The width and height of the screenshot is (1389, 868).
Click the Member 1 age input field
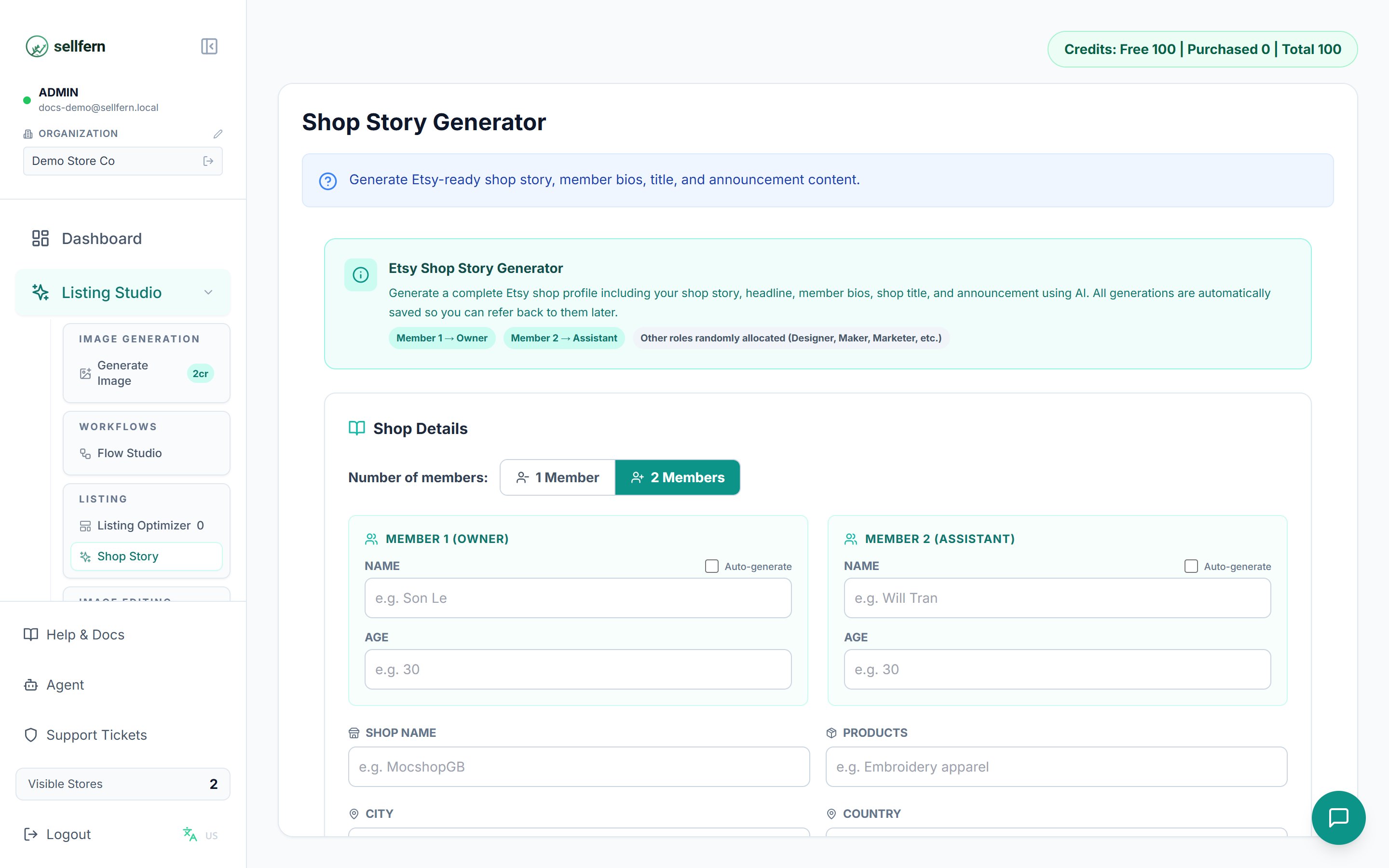click(578, 669)
